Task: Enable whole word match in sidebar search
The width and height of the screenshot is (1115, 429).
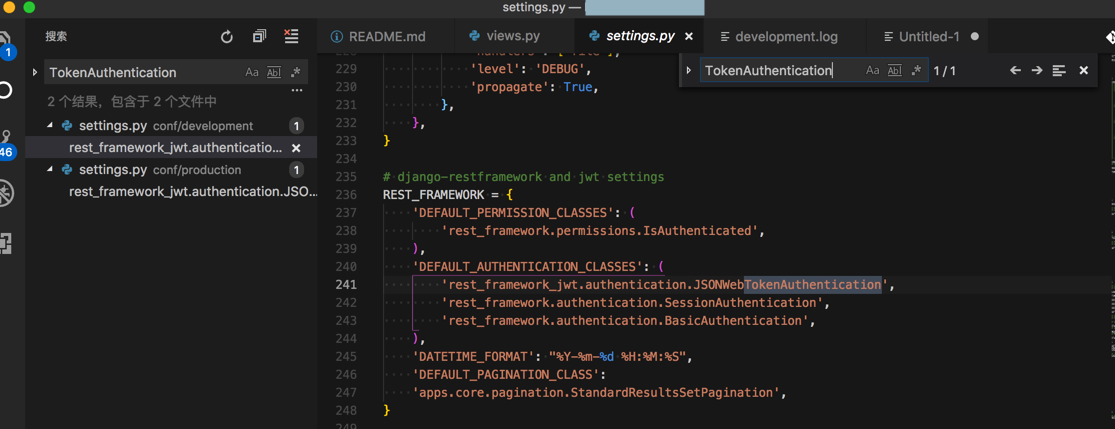Action: coord(274,72)
